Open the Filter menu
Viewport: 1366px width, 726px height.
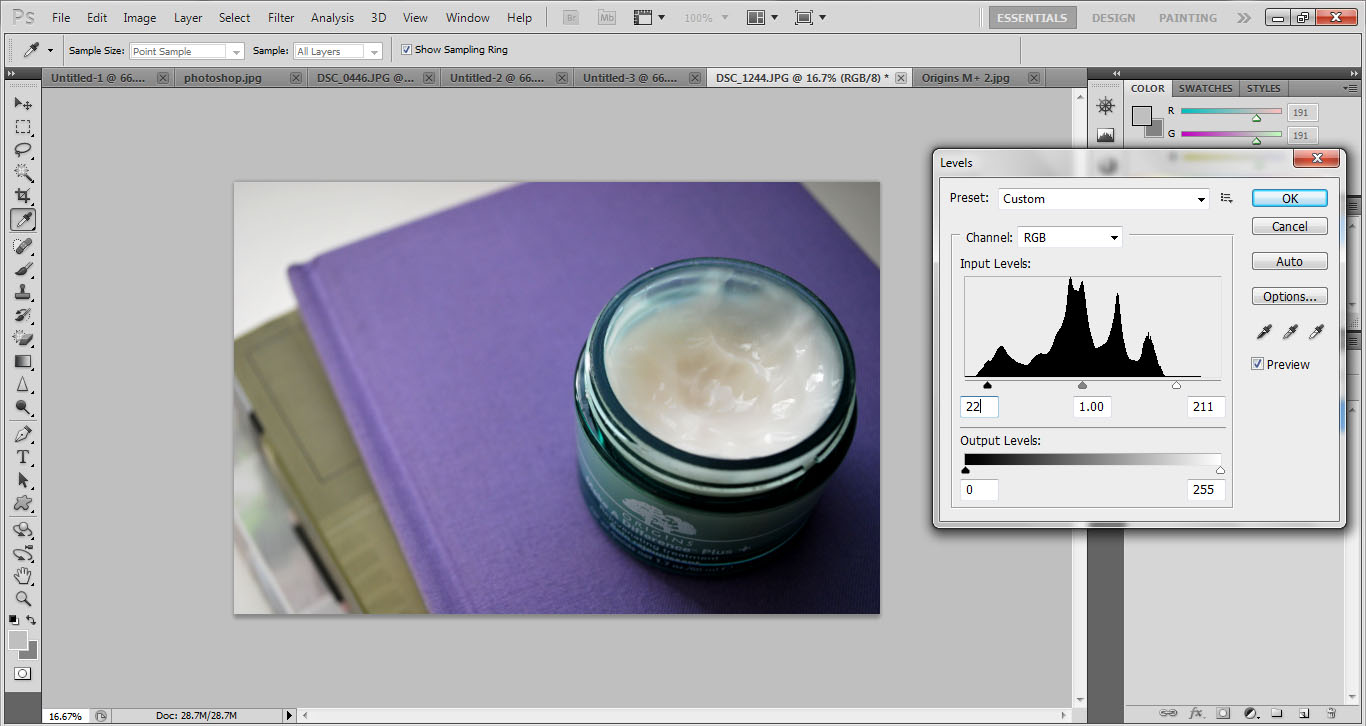(281, 18)
